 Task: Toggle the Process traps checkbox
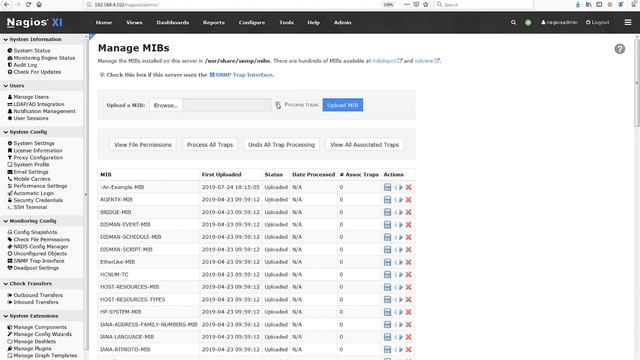[278, 105]
